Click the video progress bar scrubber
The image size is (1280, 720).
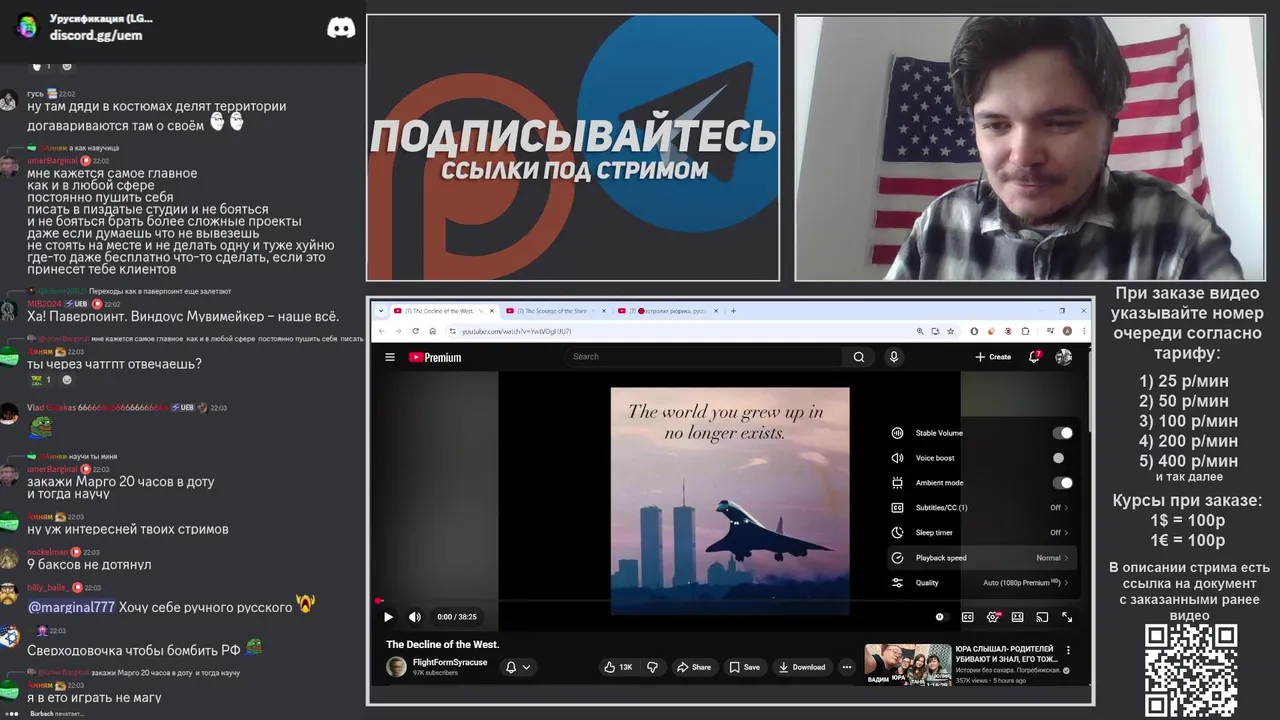(x=379, y=601)
